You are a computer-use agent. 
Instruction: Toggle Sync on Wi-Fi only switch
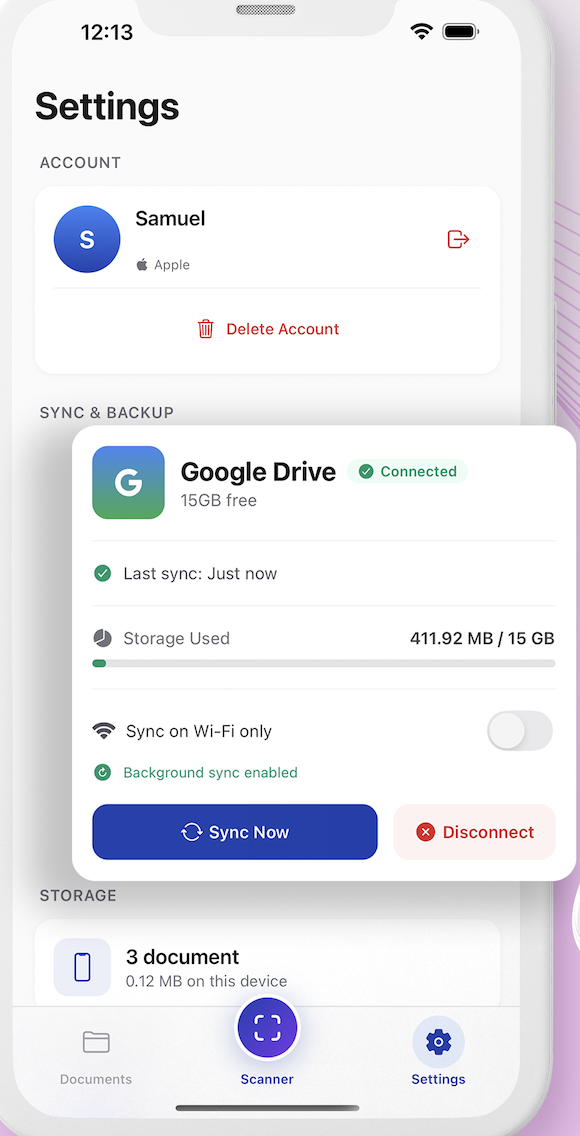(x=520, y=731)
